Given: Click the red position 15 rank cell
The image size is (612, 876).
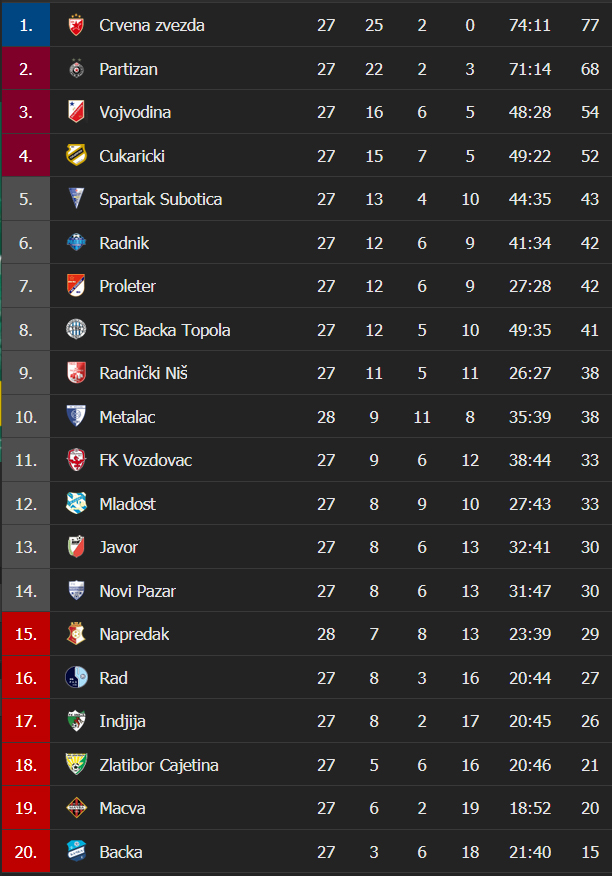Looking at the screenshot, I should [26, 634].
